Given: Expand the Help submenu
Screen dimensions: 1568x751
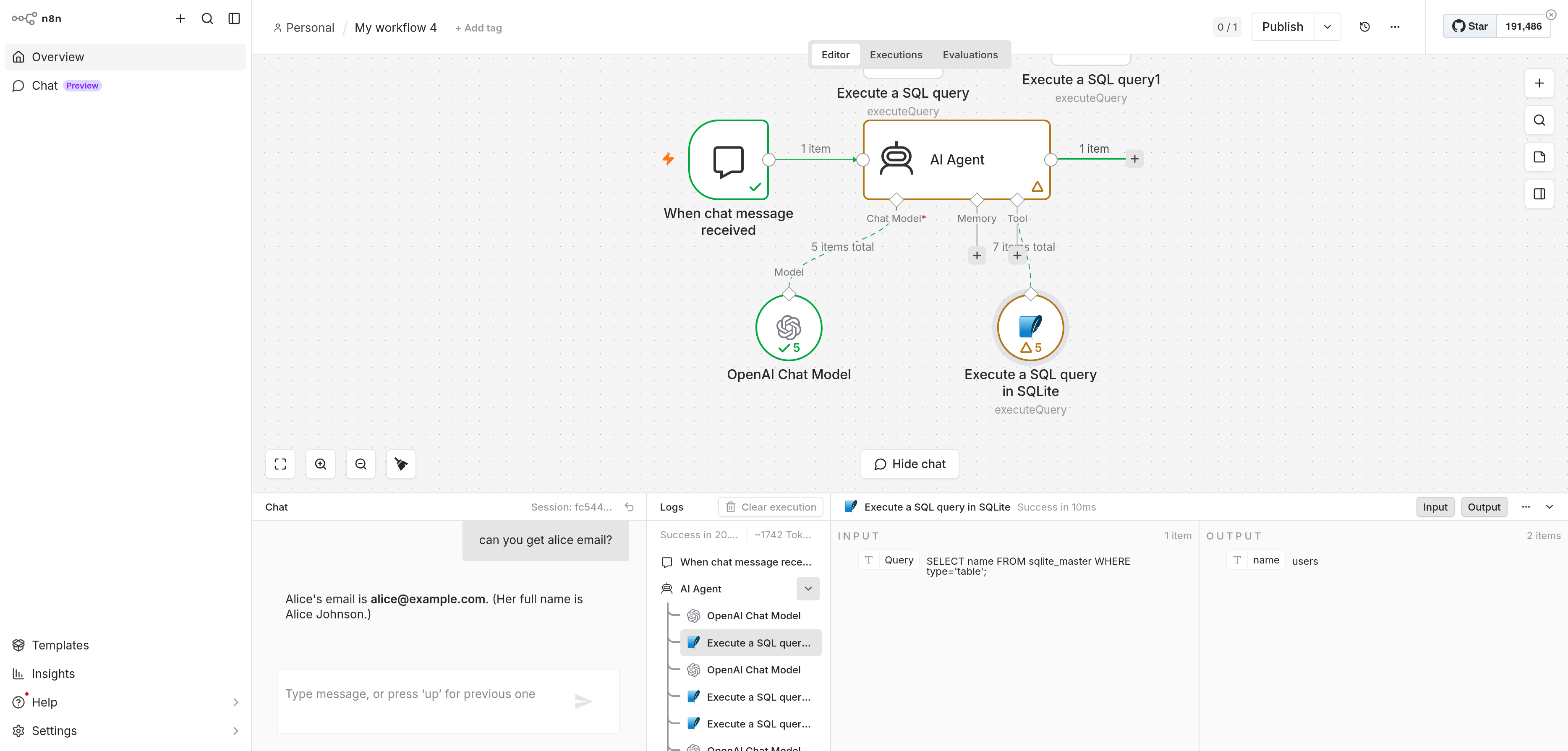Looking at the screenshot, I should (235, 702).
